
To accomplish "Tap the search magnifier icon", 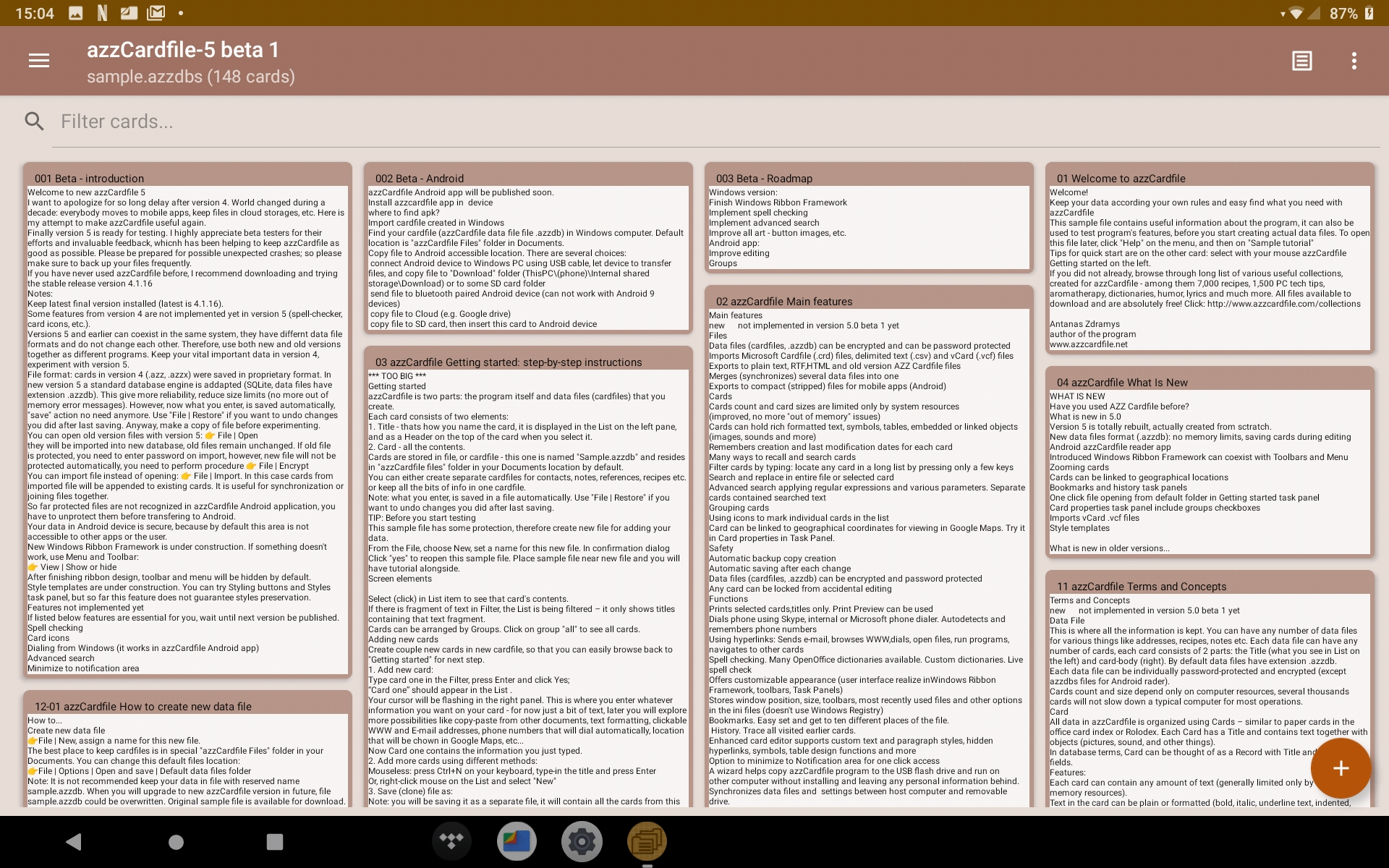I will 34,121.
